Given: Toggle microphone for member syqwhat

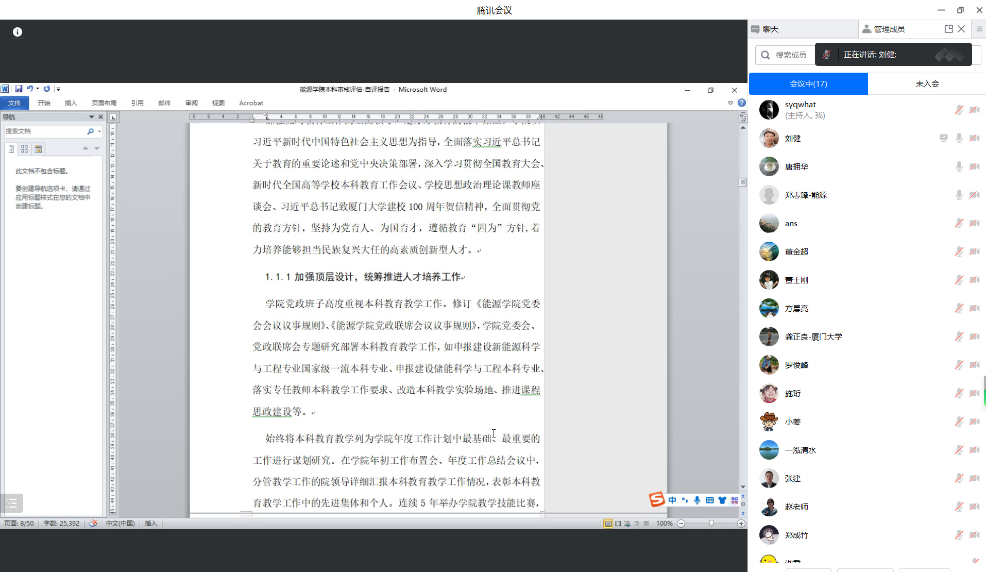Looking at the screenshot, I should click(959, 110).
